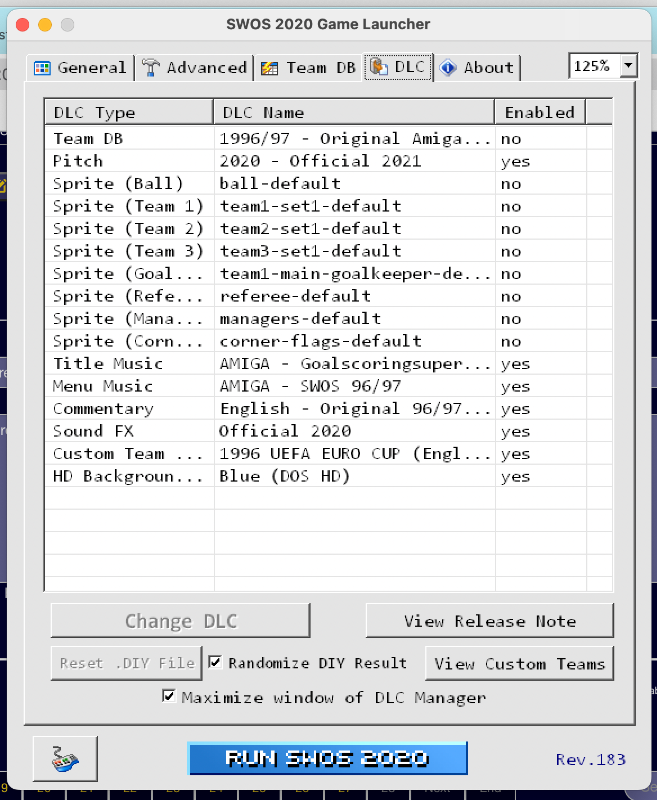Screen dimensions: 657x800
Task: Click the General tab grid icon
Action: pos(42,68)
